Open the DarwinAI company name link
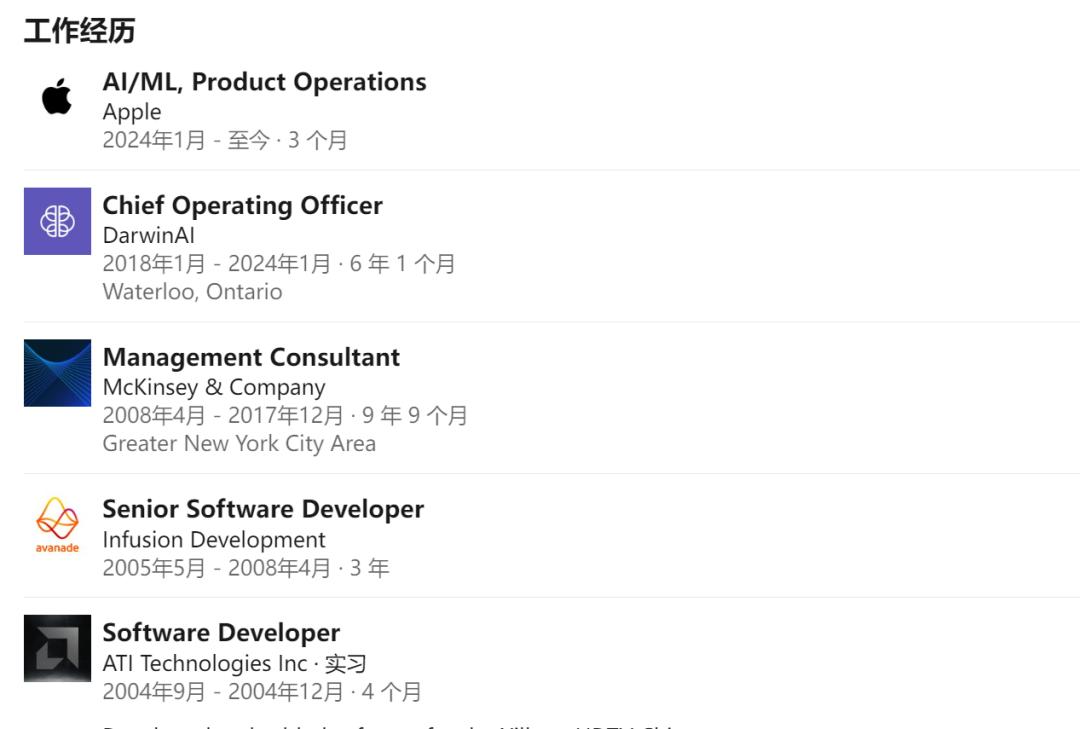Screen dimensions: 1080x729 click(148, 236)
